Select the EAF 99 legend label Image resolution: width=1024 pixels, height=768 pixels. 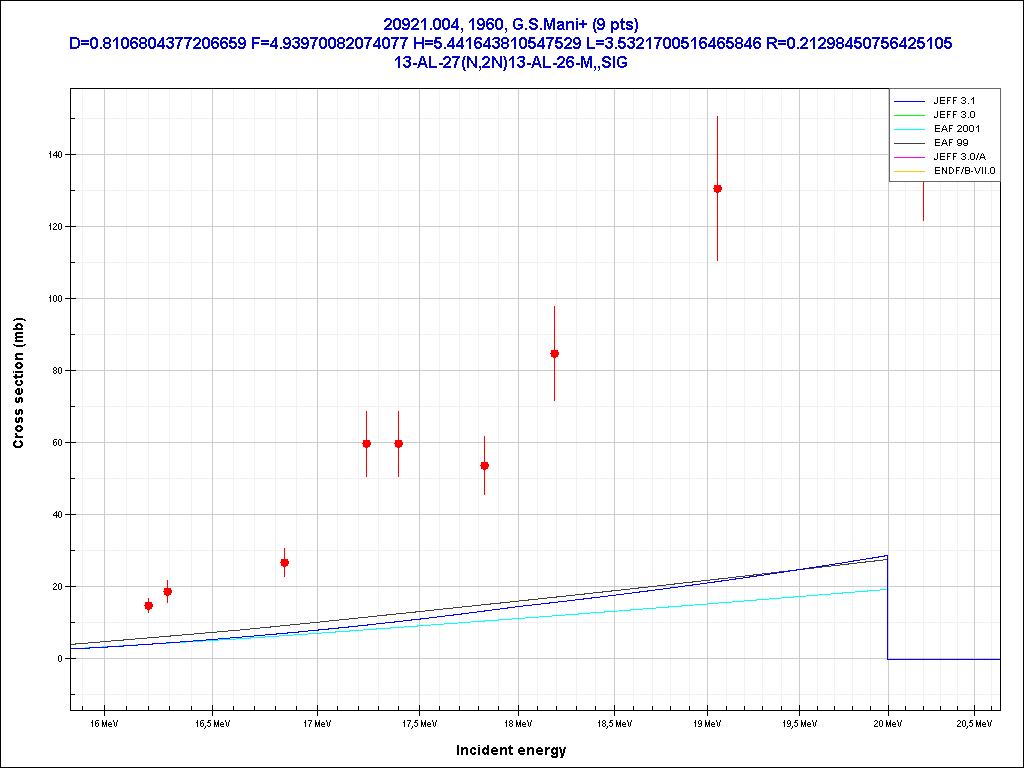[x=950, y=143]
